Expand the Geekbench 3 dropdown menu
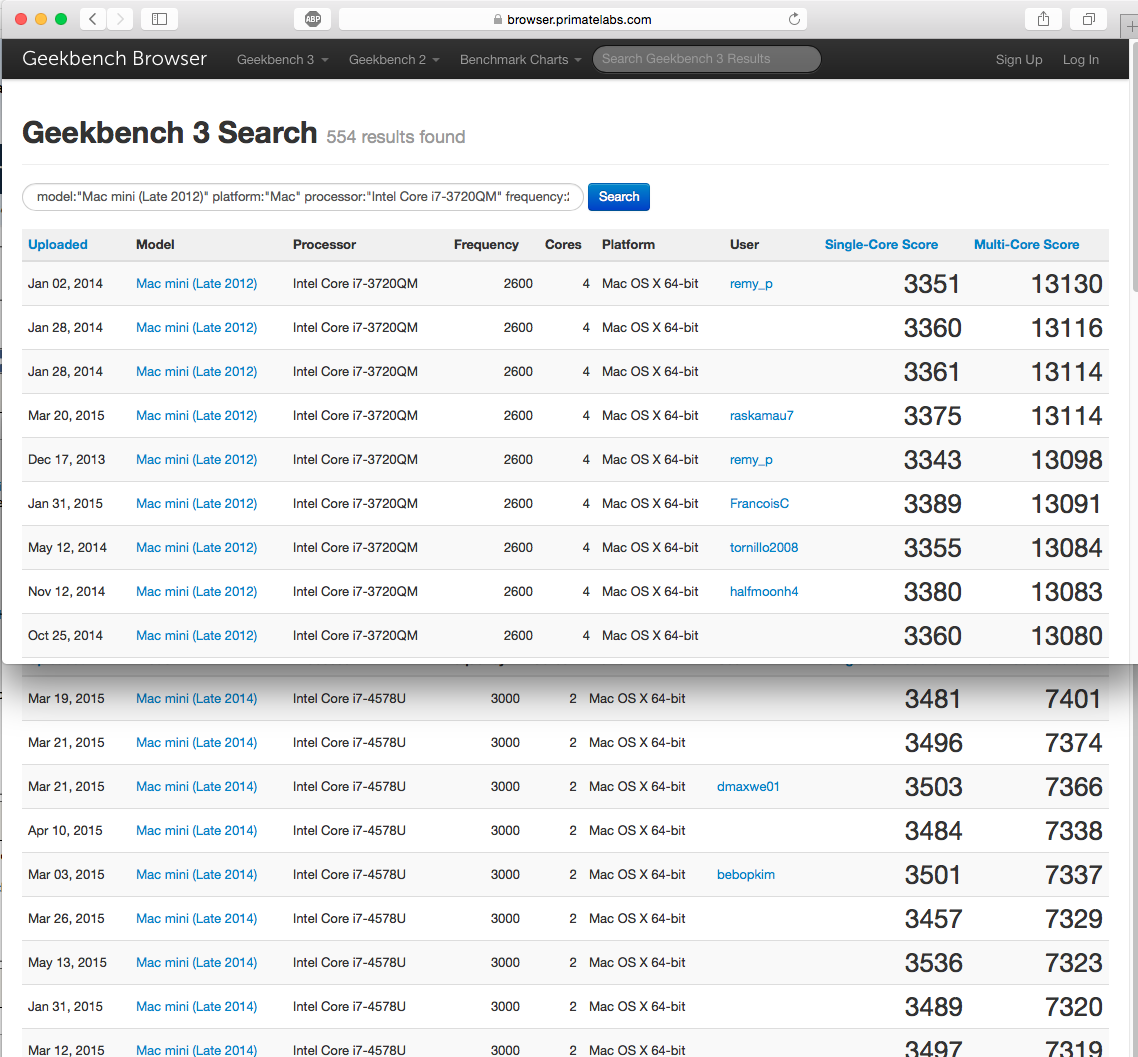 (x=282, y=60)
